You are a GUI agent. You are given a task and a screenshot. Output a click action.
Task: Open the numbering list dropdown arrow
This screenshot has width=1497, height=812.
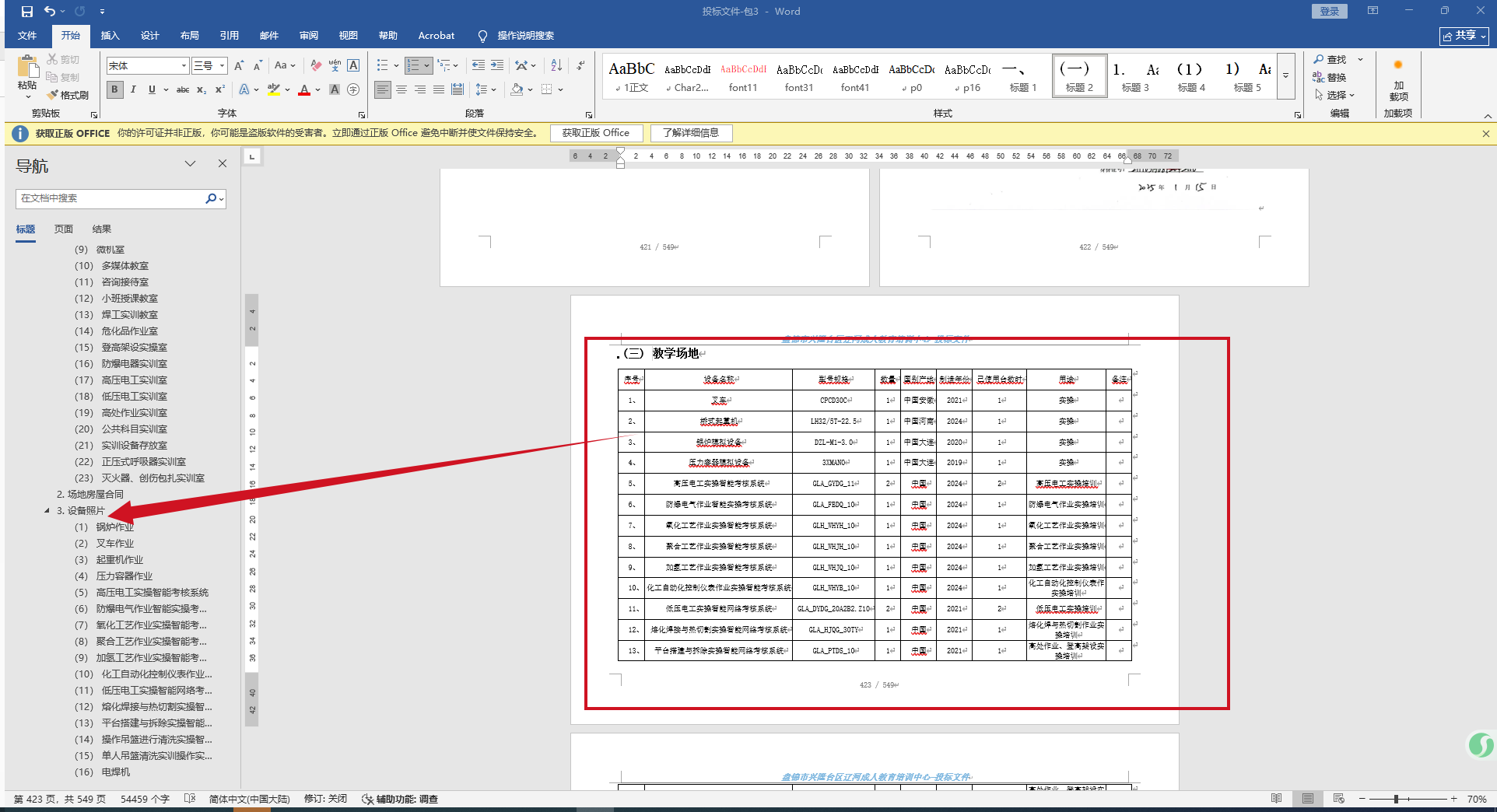click(427, 66)
